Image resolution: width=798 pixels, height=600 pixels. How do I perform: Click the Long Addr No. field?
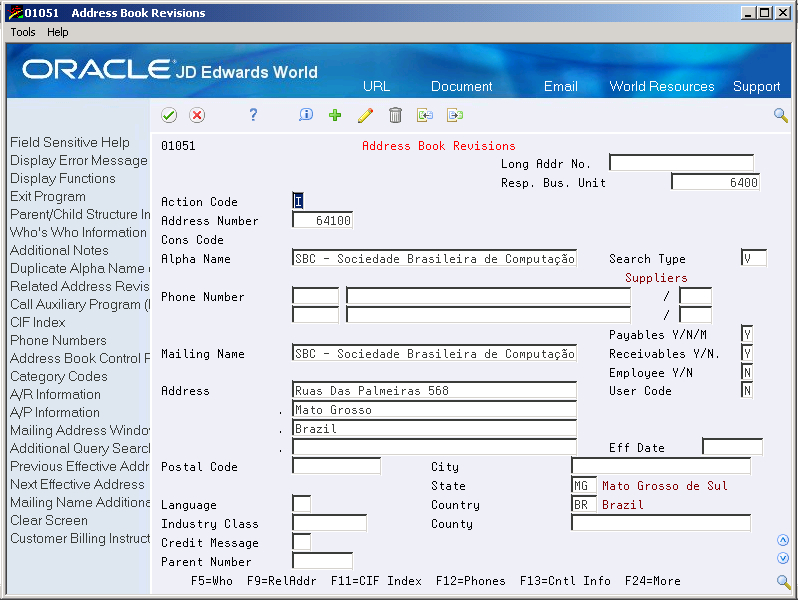681,163
